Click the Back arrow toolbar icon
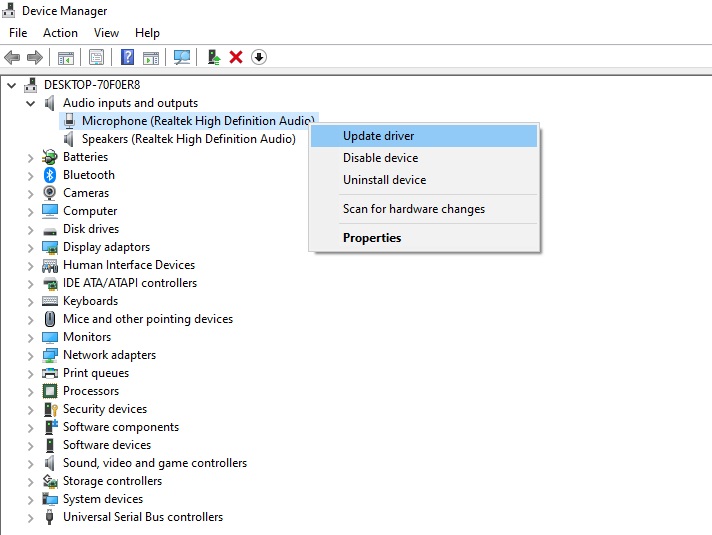Image resolution: width=712 pixels, height=535 pixels. tap(12, 57)
